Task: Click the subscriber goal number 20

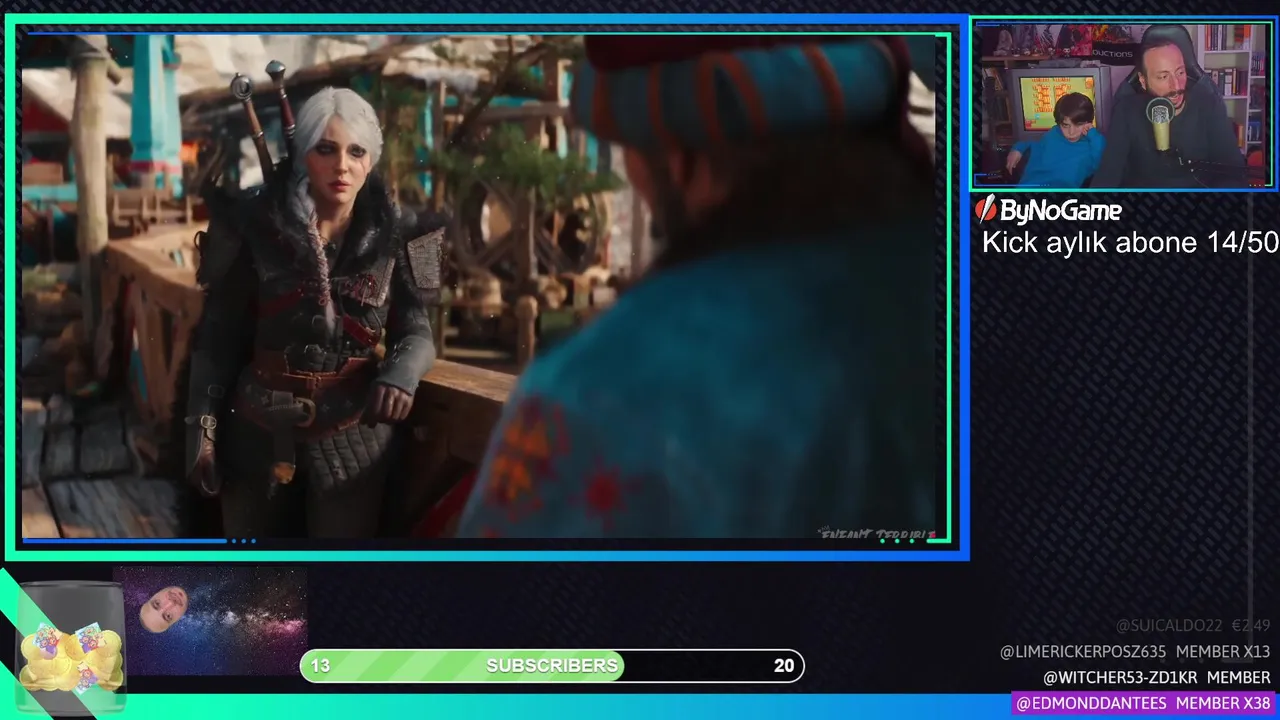Action: click(784, 666)
